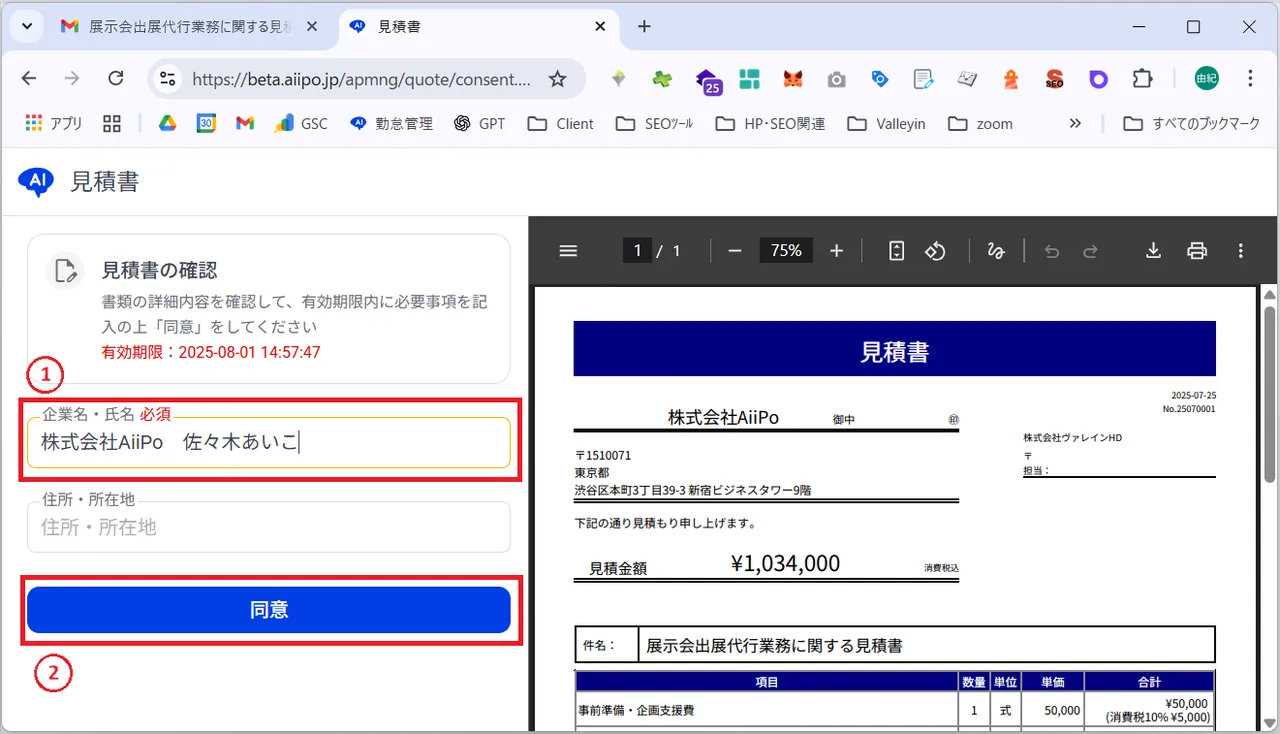
Task: Go back to the previous page
Action: 29,79
